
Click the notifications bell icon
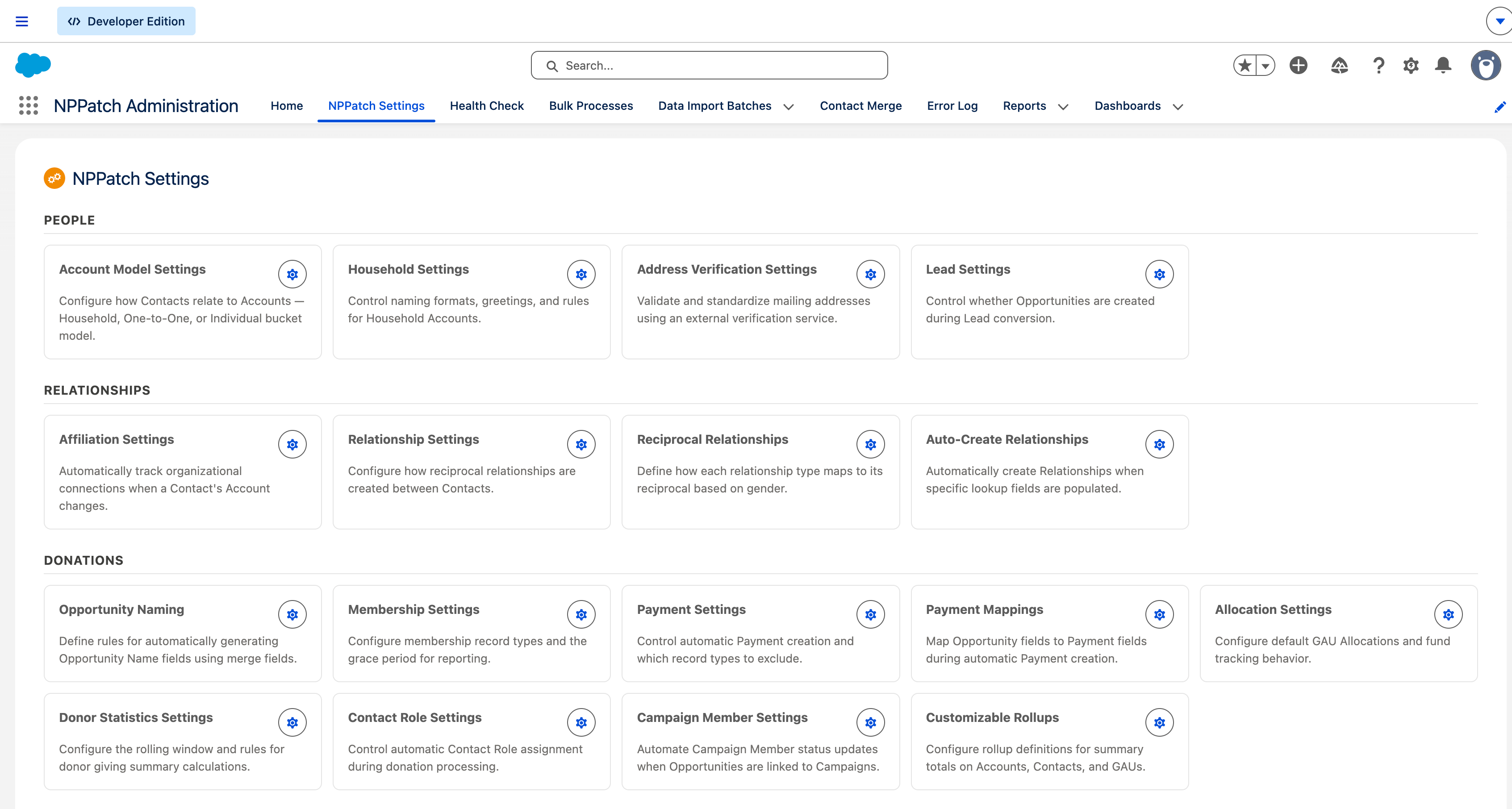coord(1443,65)
